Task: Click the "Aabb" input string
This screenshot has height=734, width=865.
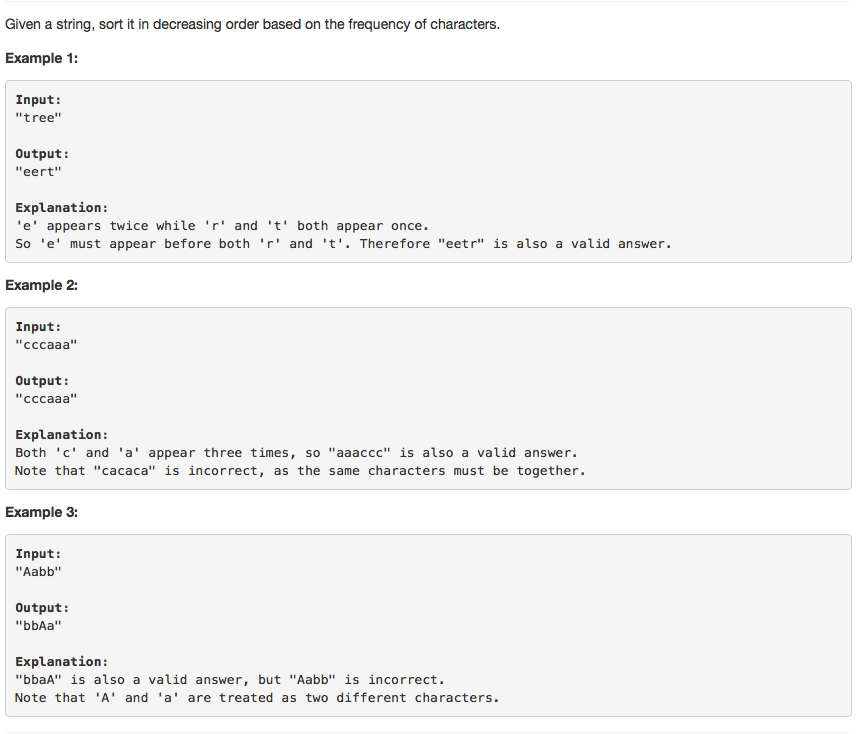Action: coord(38,572)
